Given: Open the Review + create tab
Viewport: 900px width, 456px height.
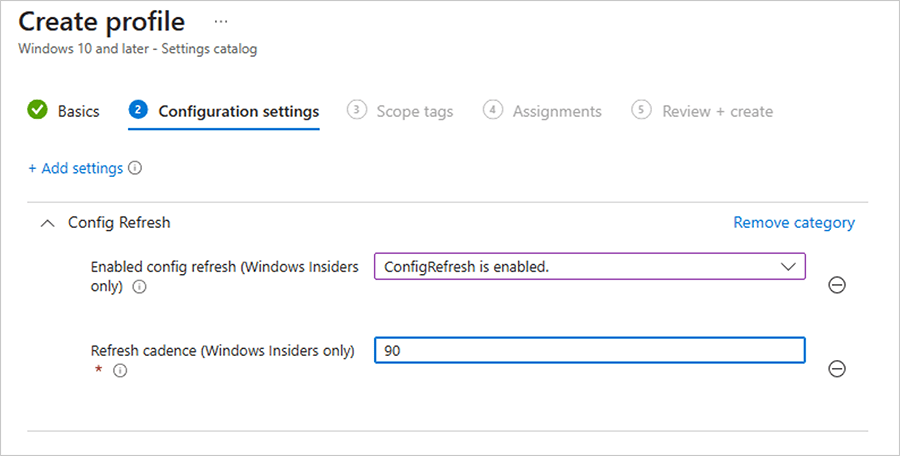Looking at the screenshot, I should [x=717, y=111].
